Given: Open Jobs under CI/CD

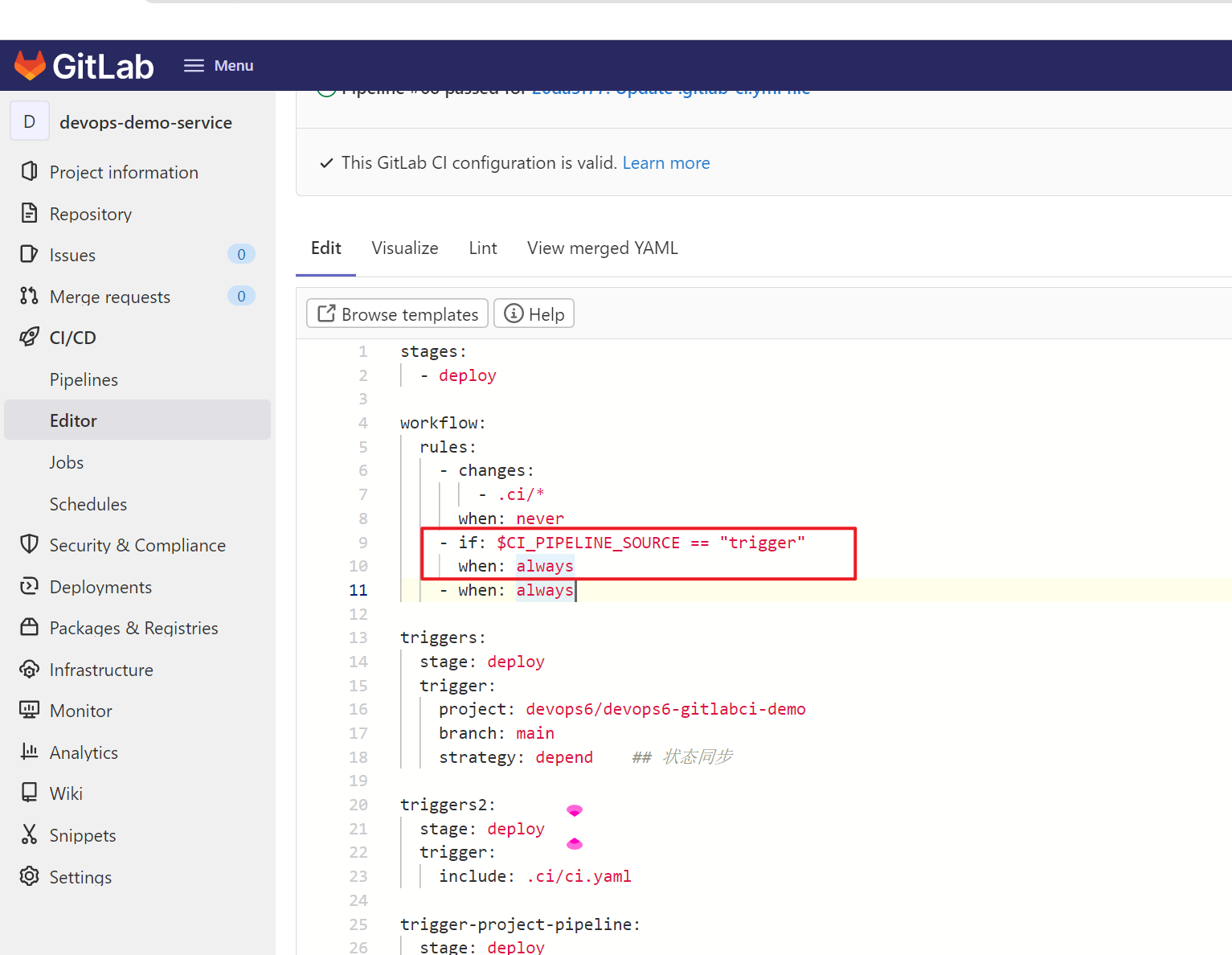Looking at the screenshot, I should 67,462.
